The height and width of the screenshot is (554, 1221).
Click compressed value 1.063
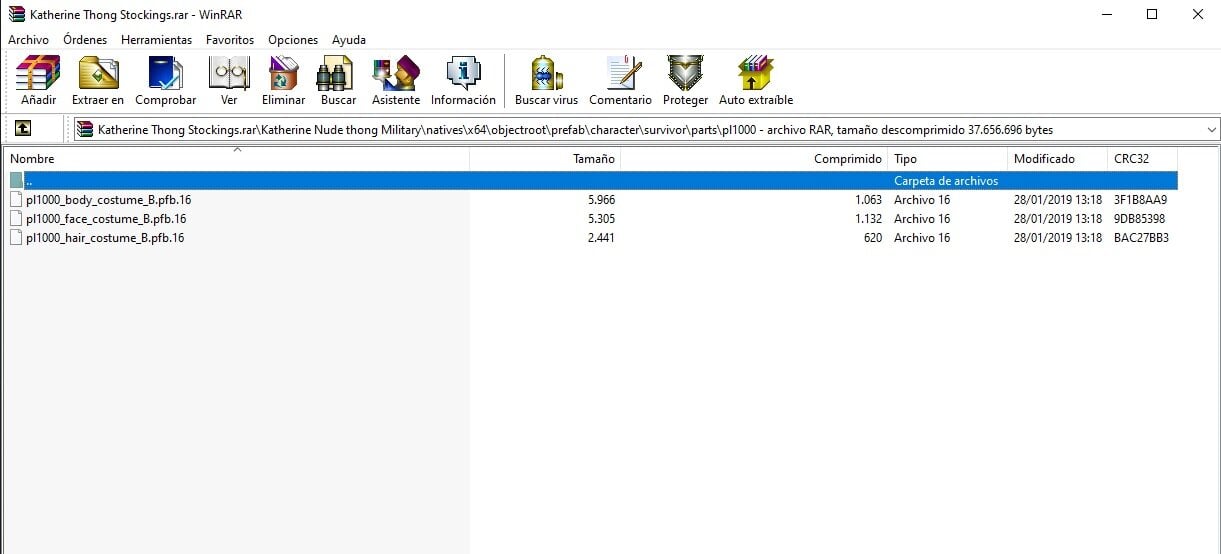coord(868,200)
